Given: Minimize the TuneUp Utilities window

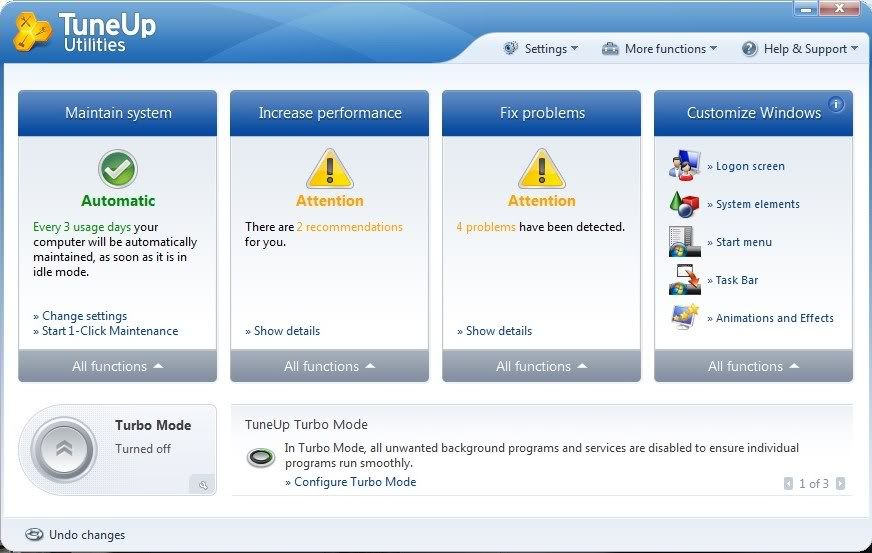Looking at the screenshot, I should tap(805, 8).
